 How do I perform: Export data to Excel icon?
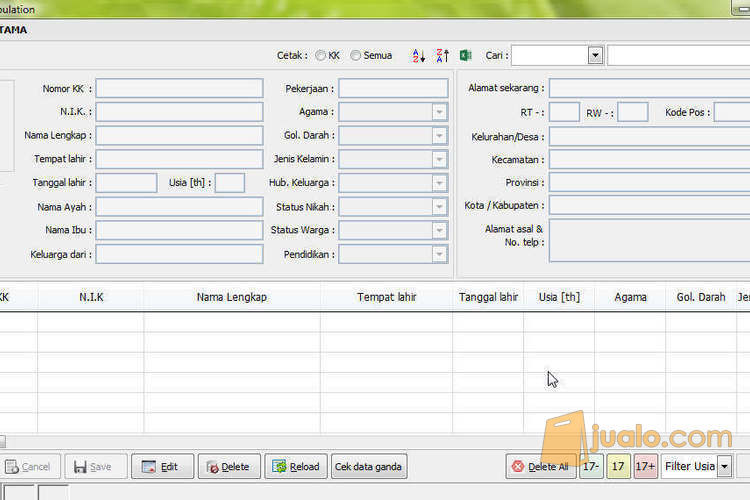point(465,56)
